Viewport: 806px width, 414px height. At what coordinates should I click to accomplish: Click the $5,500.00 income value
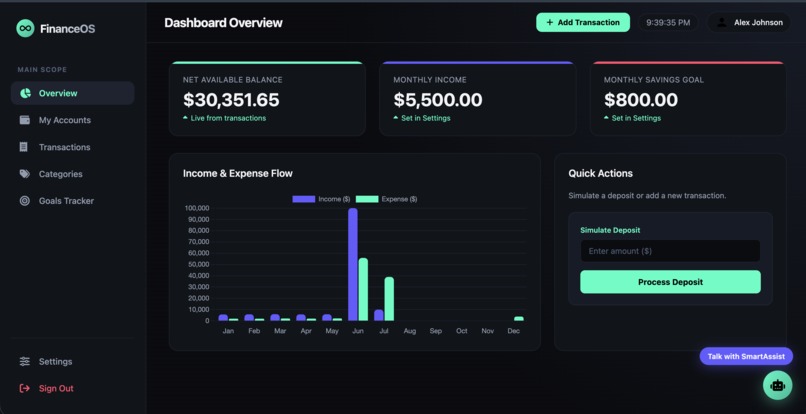[438, 100]
